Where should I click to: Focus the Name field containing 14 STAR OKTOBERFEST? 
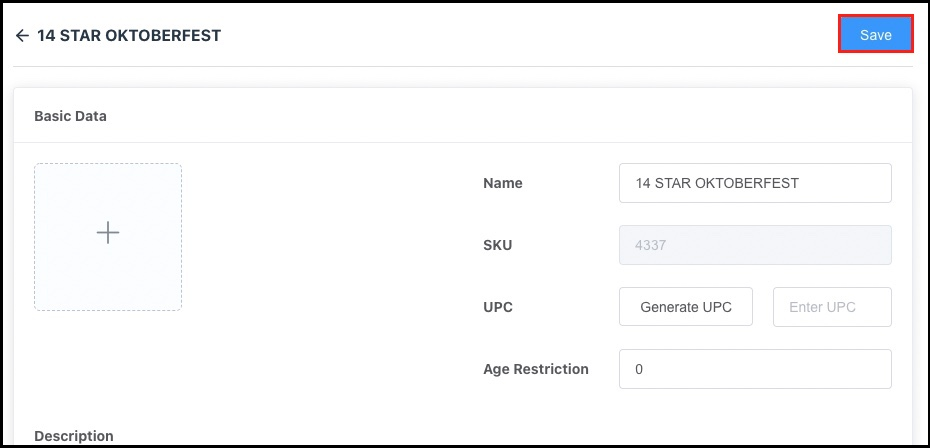click(x=755, y=183)
